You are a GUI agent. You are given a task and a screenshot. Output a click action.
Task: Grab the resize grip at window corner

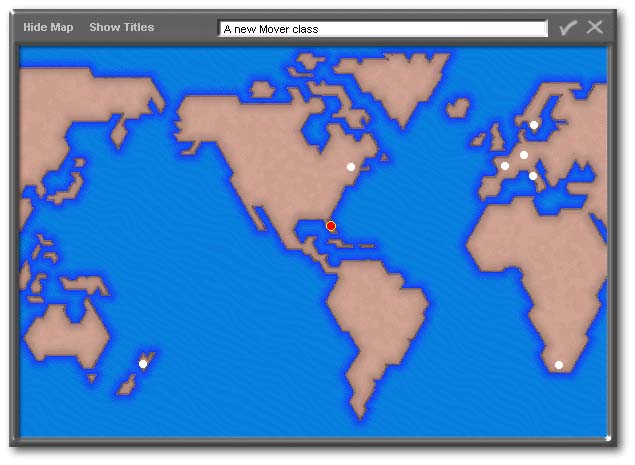(x=607, y=438)
